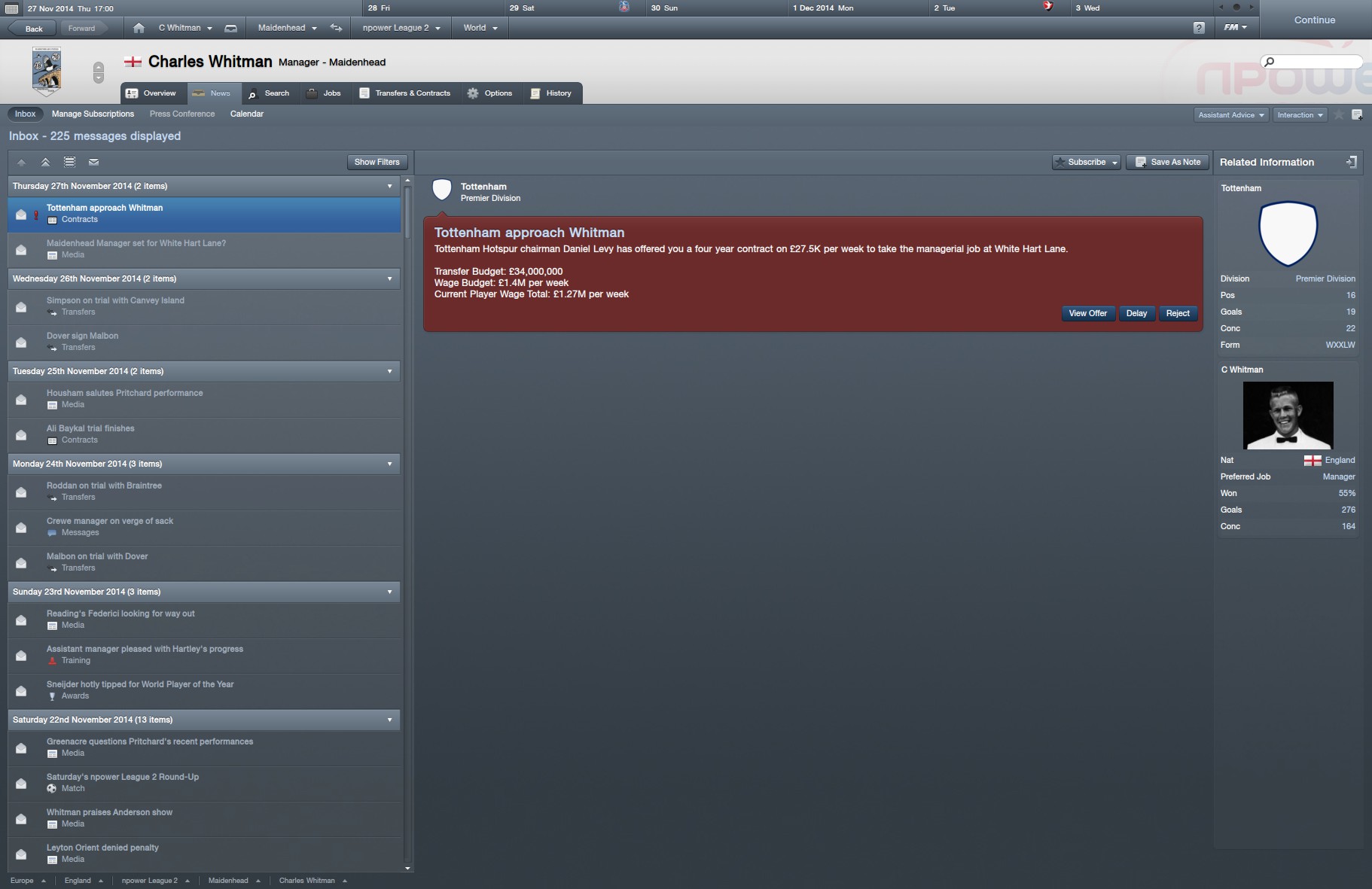Click the mark-all-as-read envelope icon
Viewport: 1372px width, 889px height.
[x=93, y=162]
